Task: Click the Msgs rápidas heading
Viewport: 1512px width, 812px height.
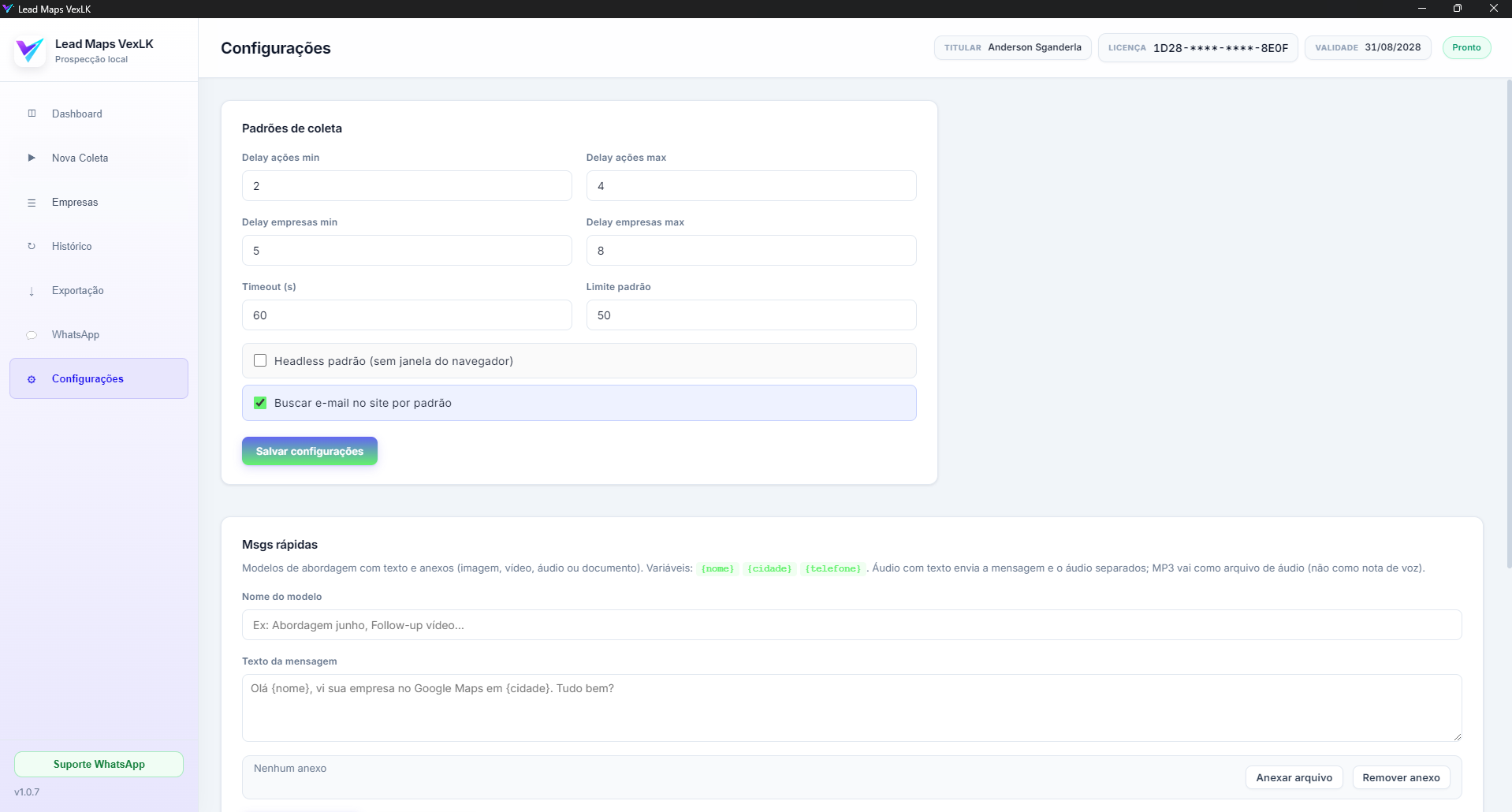Action: pyautogui.click(x=280, y=545)
